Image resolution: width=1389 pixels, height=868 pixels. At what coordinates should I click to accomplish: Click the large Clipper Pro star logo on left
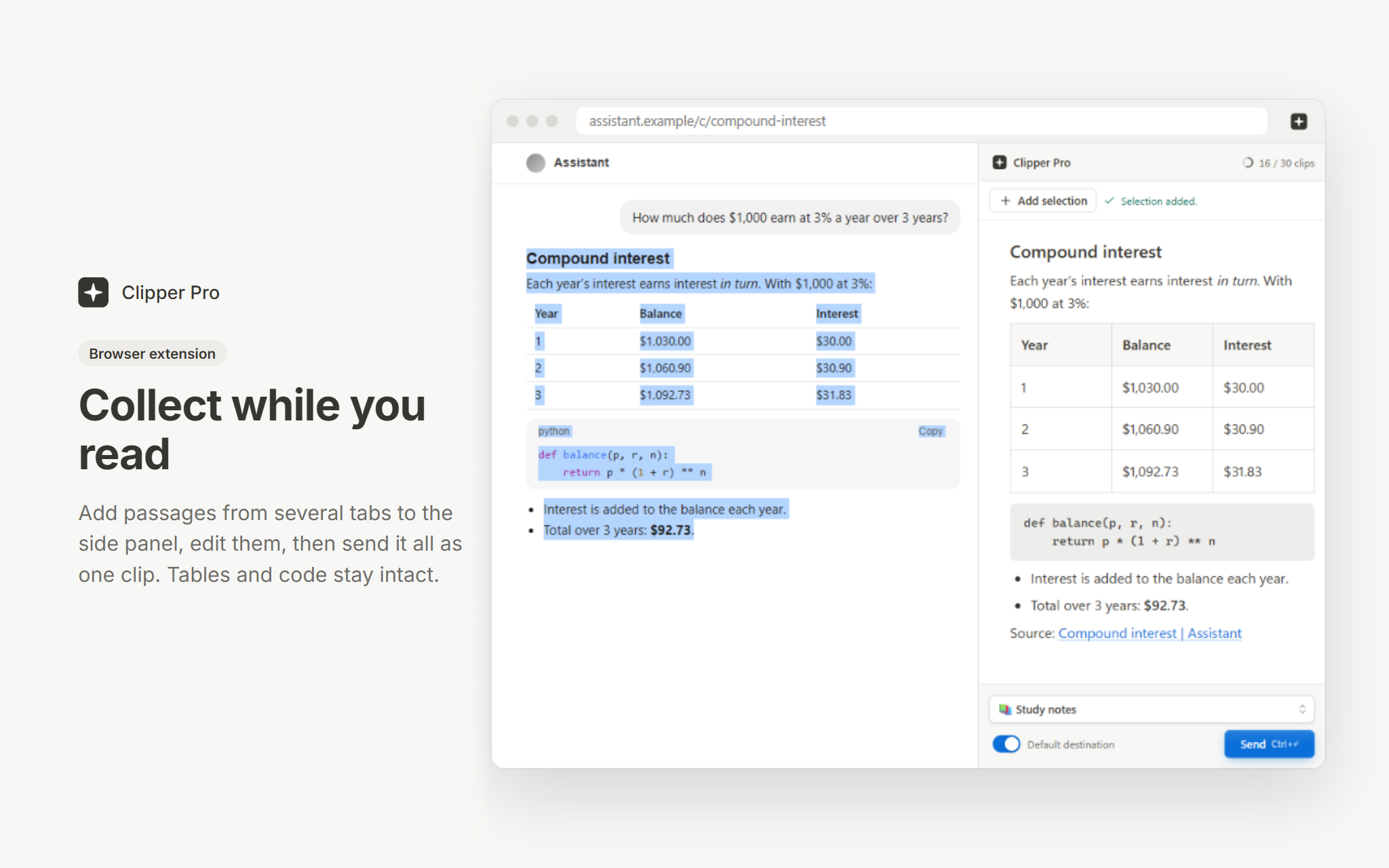94,292
